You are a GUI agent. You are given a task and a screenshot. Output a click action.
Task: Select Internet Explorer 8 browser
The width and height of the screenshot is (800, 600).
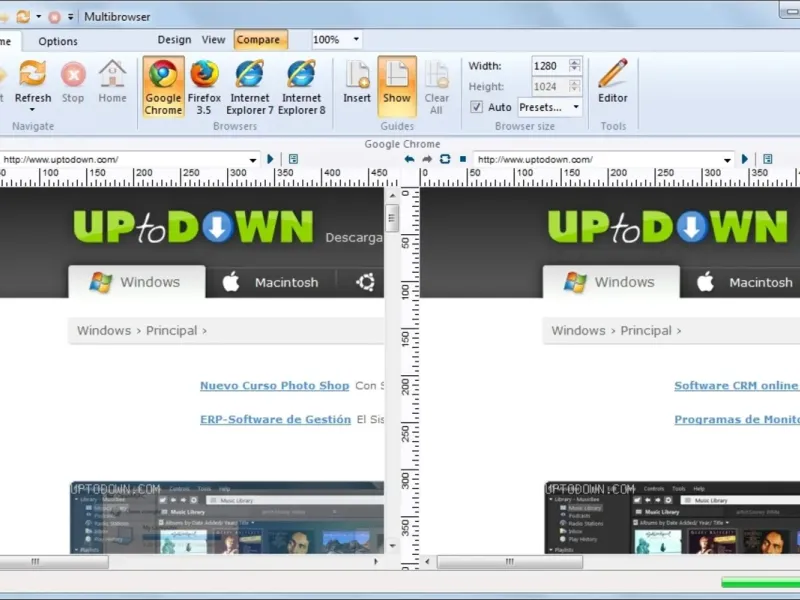(302, 87)
